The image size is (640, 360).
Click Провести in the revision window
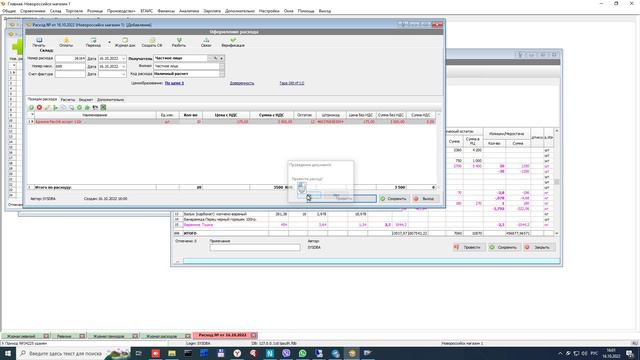pos(468,247)
